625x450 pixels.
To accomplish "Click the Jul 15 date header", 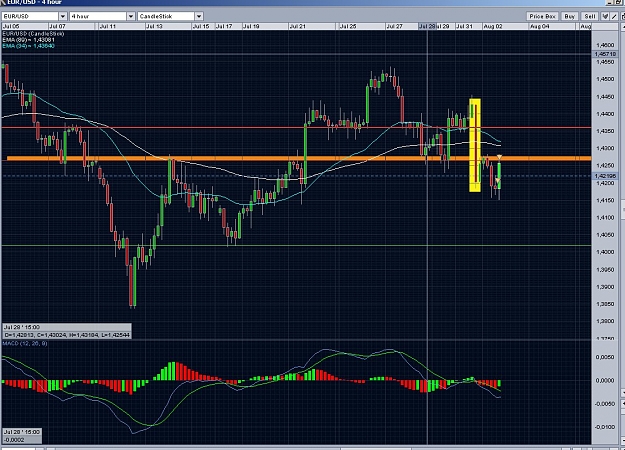I will tap(201, 26).
